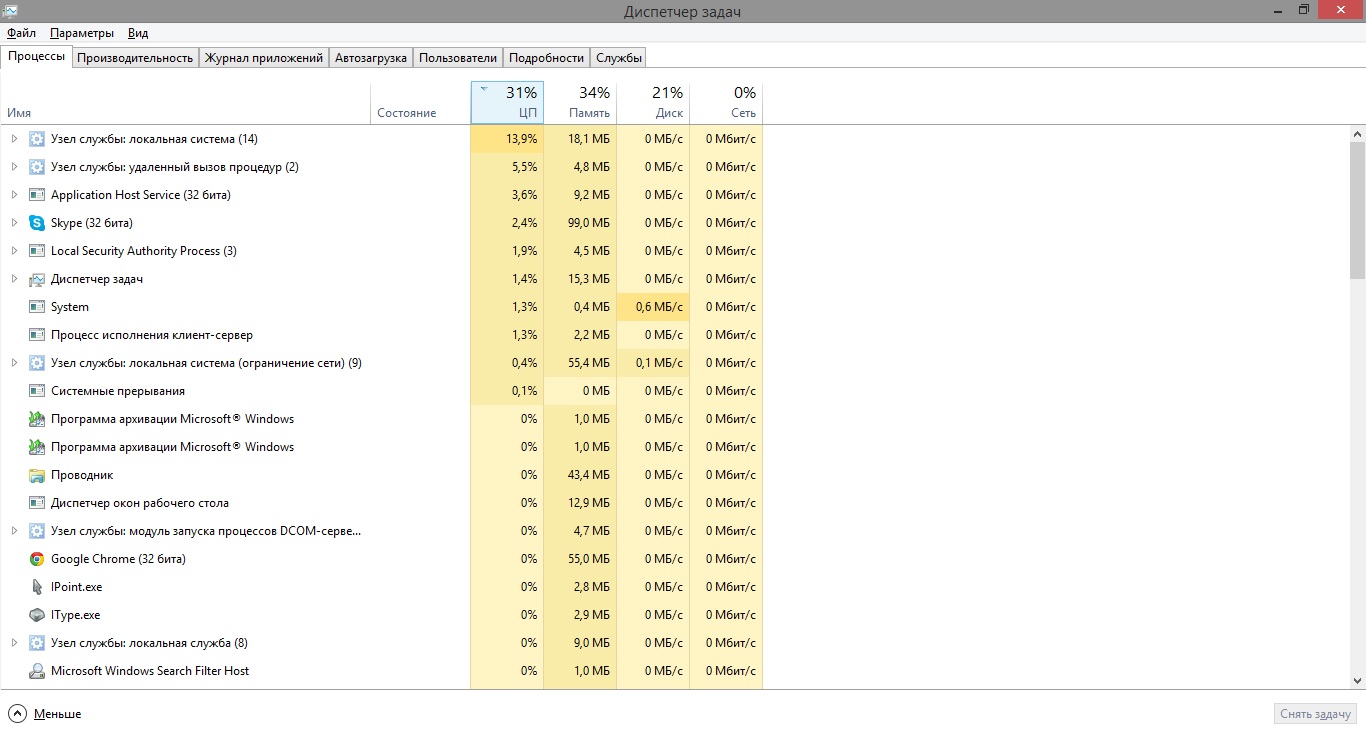The image size is (1366, 738).
Task: Switch to the Производительность tab
Action: pos(135,58)
